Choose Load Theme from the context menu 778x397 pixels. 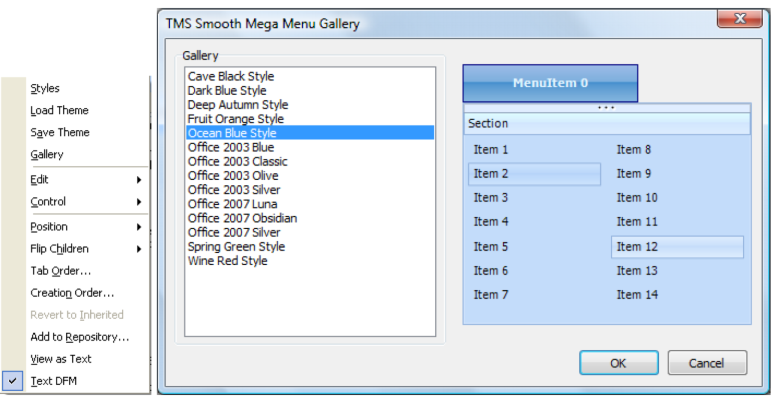pos(60,110)
